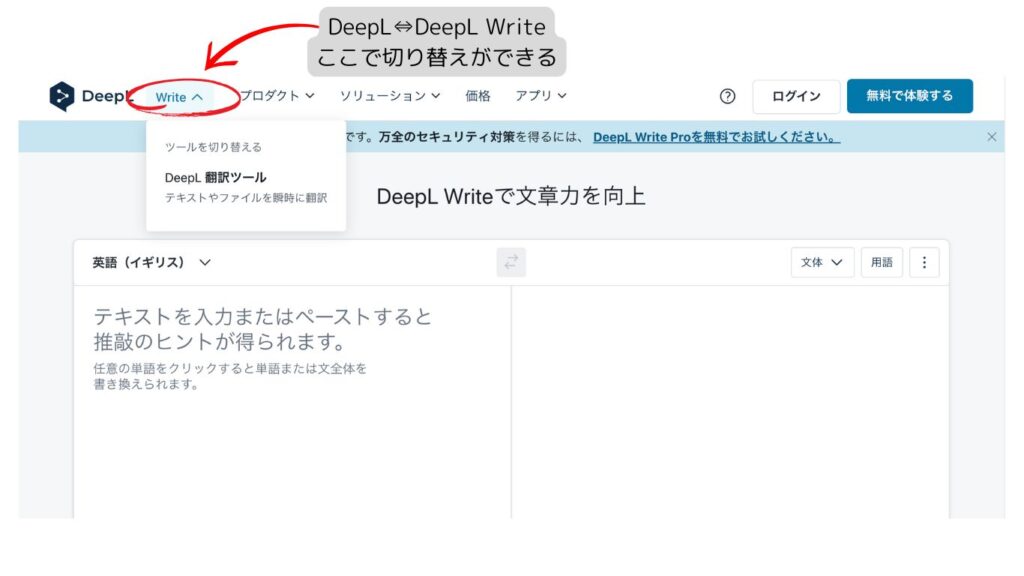Click the 無料で体験する button
This screenshot has height=576, width=1024.
[910, 96]
